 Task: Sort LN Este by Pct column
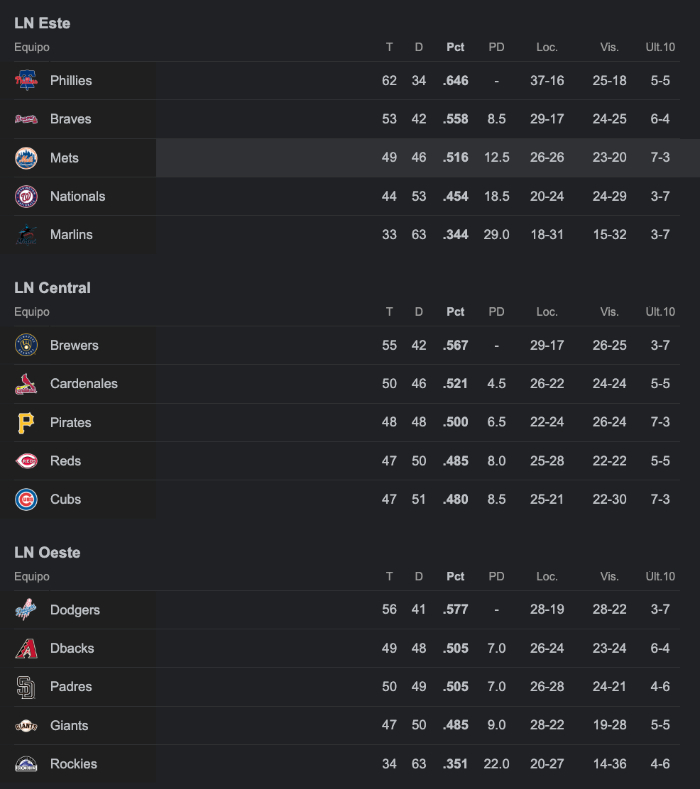pyautogui.click(x=455, y=47)
